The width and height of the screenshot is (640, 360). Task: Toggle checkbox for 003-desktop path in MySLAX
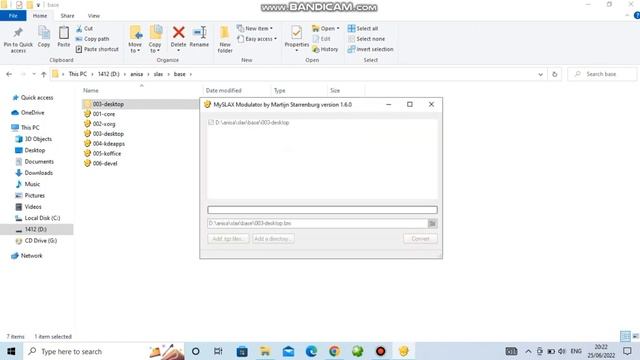pyautogui.click(x=211, y=122)
